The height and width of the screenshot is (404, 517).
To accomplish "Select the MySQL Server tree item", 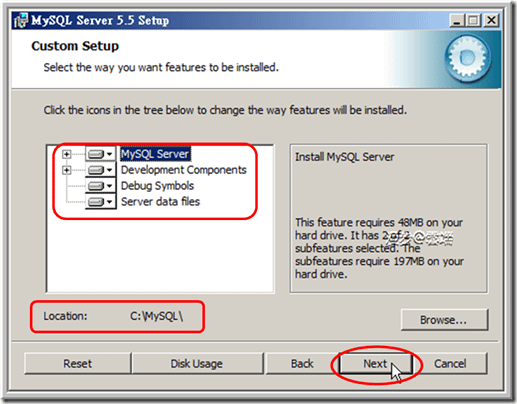I will [x=155, y=154].
